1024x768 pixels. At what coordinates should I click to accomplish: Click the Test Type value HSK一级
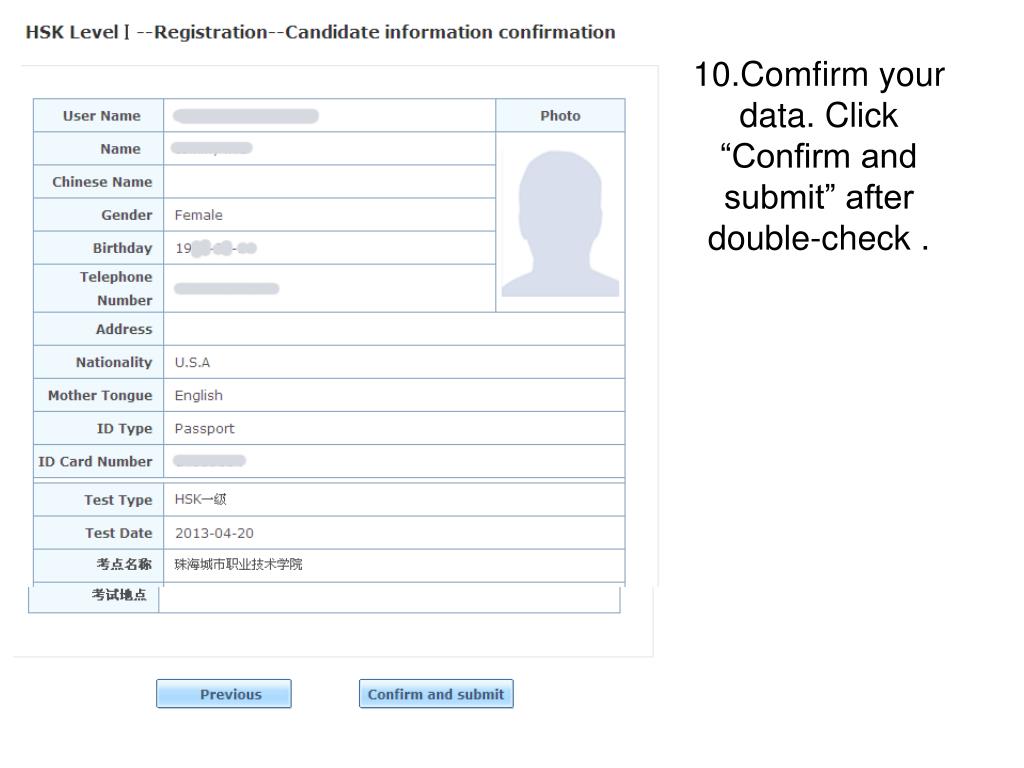pyautogui.click(x=200, y=500)
